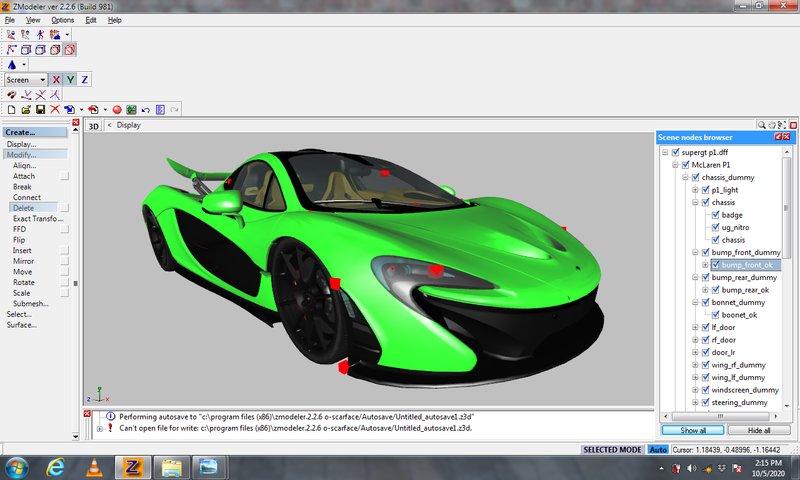Uncheck the bump_rear_ok node checkbox
The height and width of the screenshot is (480, 800).
coord(715,290)
